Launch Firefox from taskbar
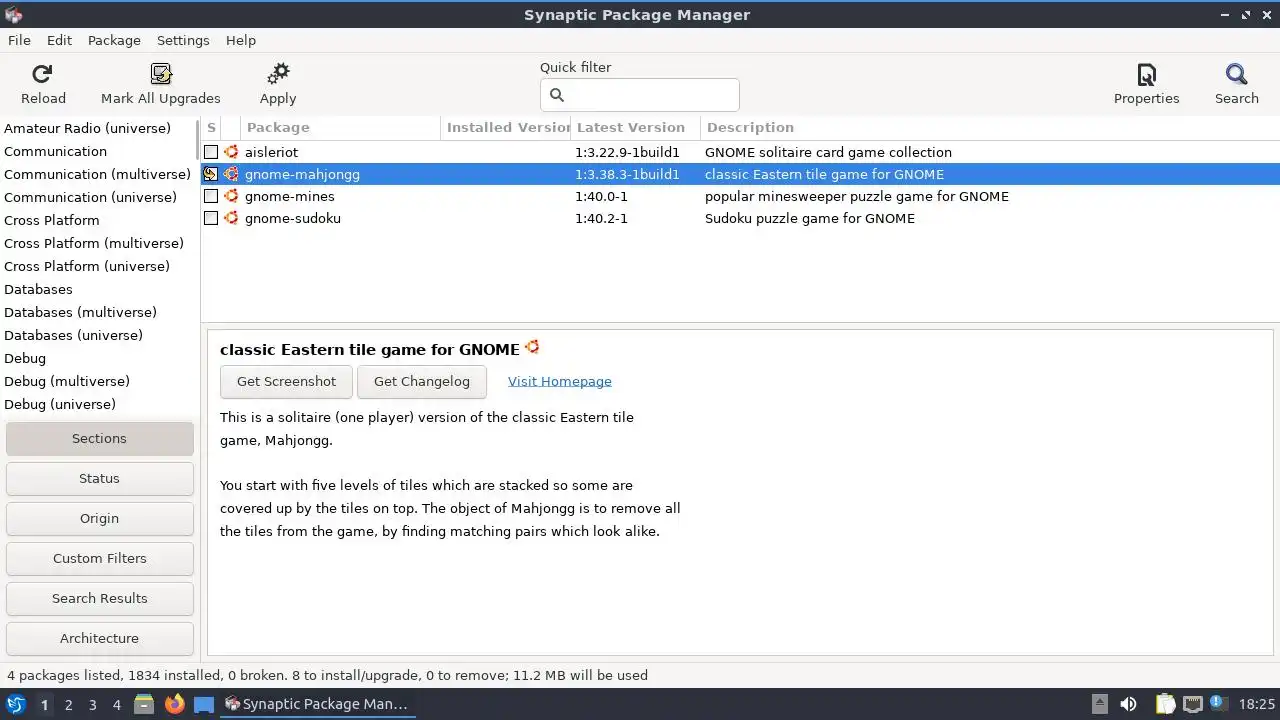Screen dimensions: 1280x720 175,704
